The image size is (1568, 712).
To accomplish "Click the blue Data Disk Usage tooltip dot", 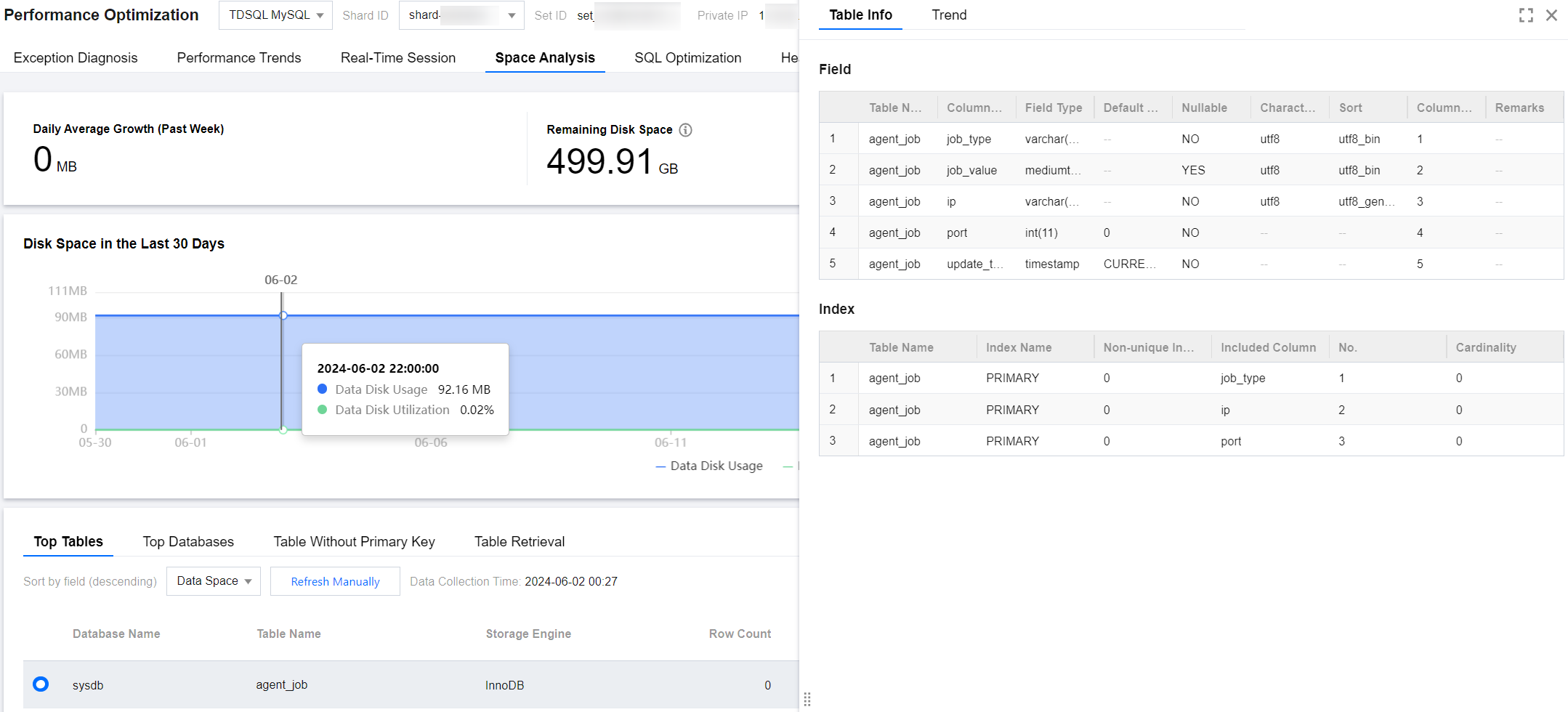I will (x=323, y=389).
